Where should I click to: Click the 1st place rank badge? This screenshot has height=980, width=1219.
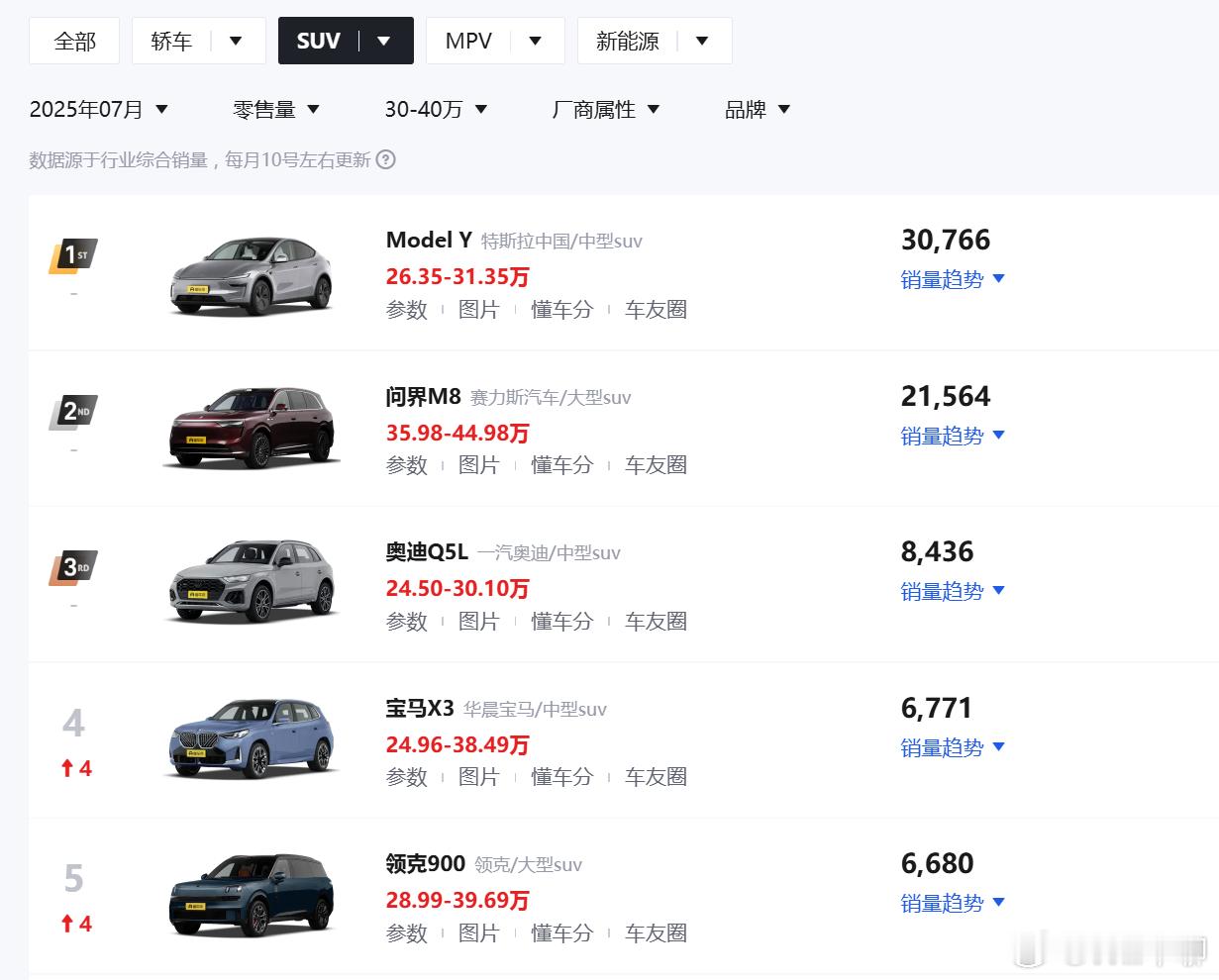pyautogui.click(x=73, y=256)
